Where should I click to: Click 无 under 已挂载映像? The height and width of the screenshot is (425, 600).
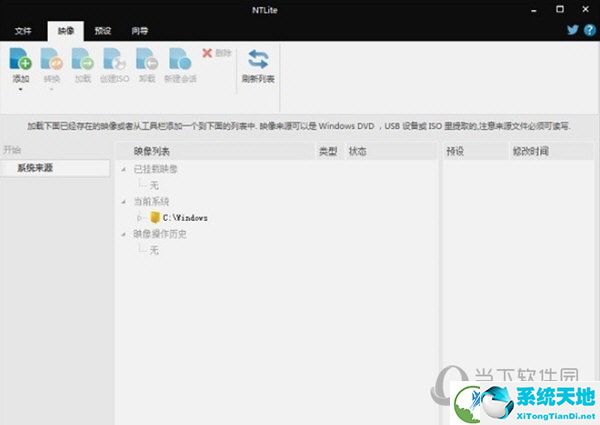click(154, 186)
